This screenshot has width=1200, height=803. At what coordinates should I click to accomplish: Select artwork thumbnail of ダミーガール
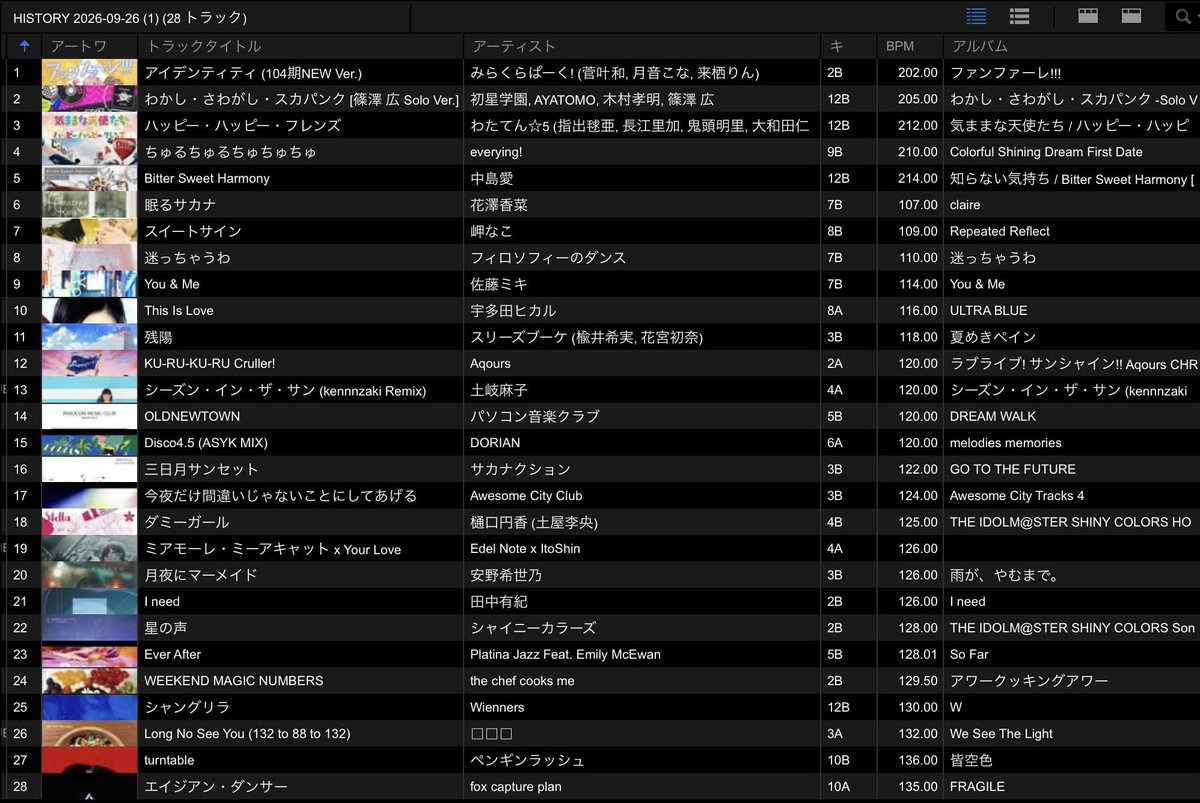click(89, 522)
